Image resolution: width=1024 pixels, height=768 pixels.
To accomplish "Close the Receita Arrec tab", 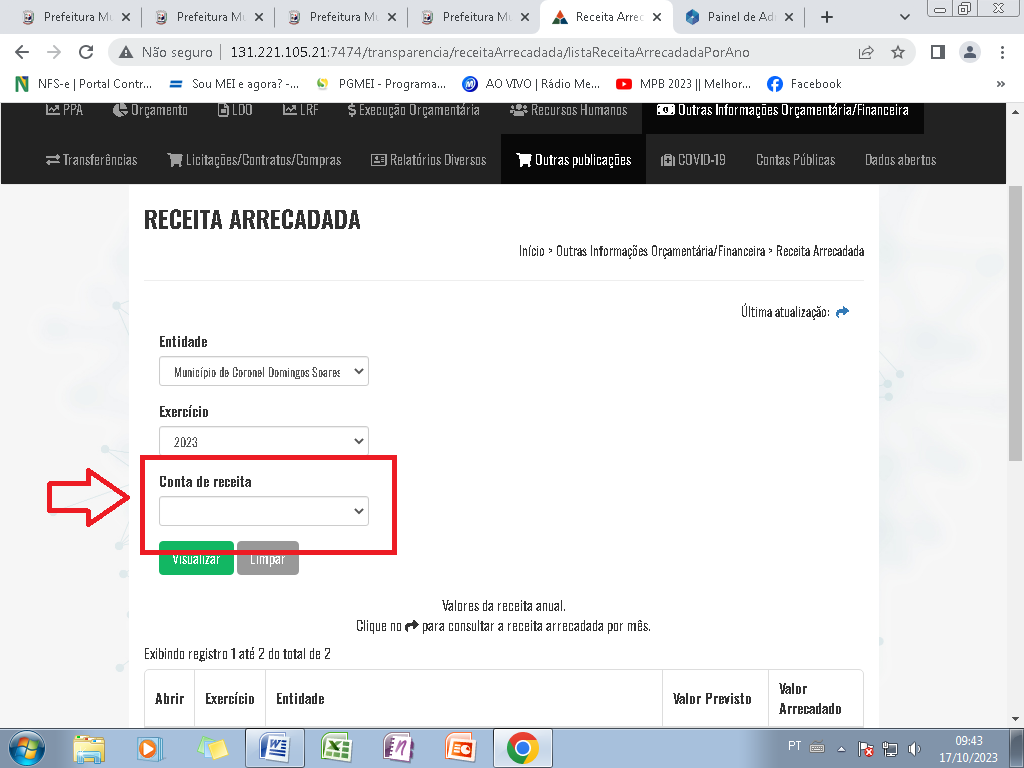I will [657, 18].
